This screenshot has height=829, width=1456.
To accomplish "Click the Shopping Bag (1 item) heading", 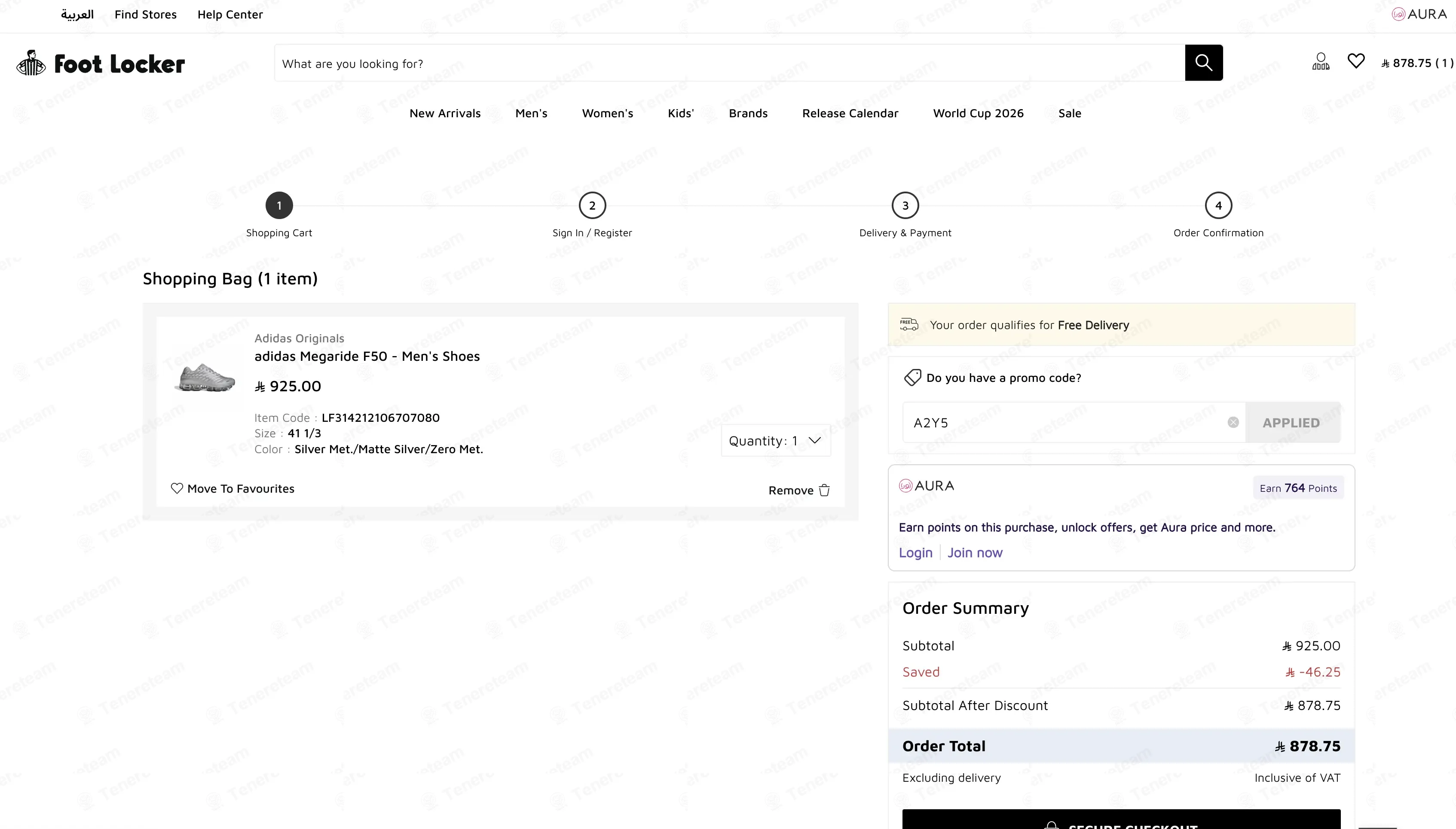I will 230,278.
